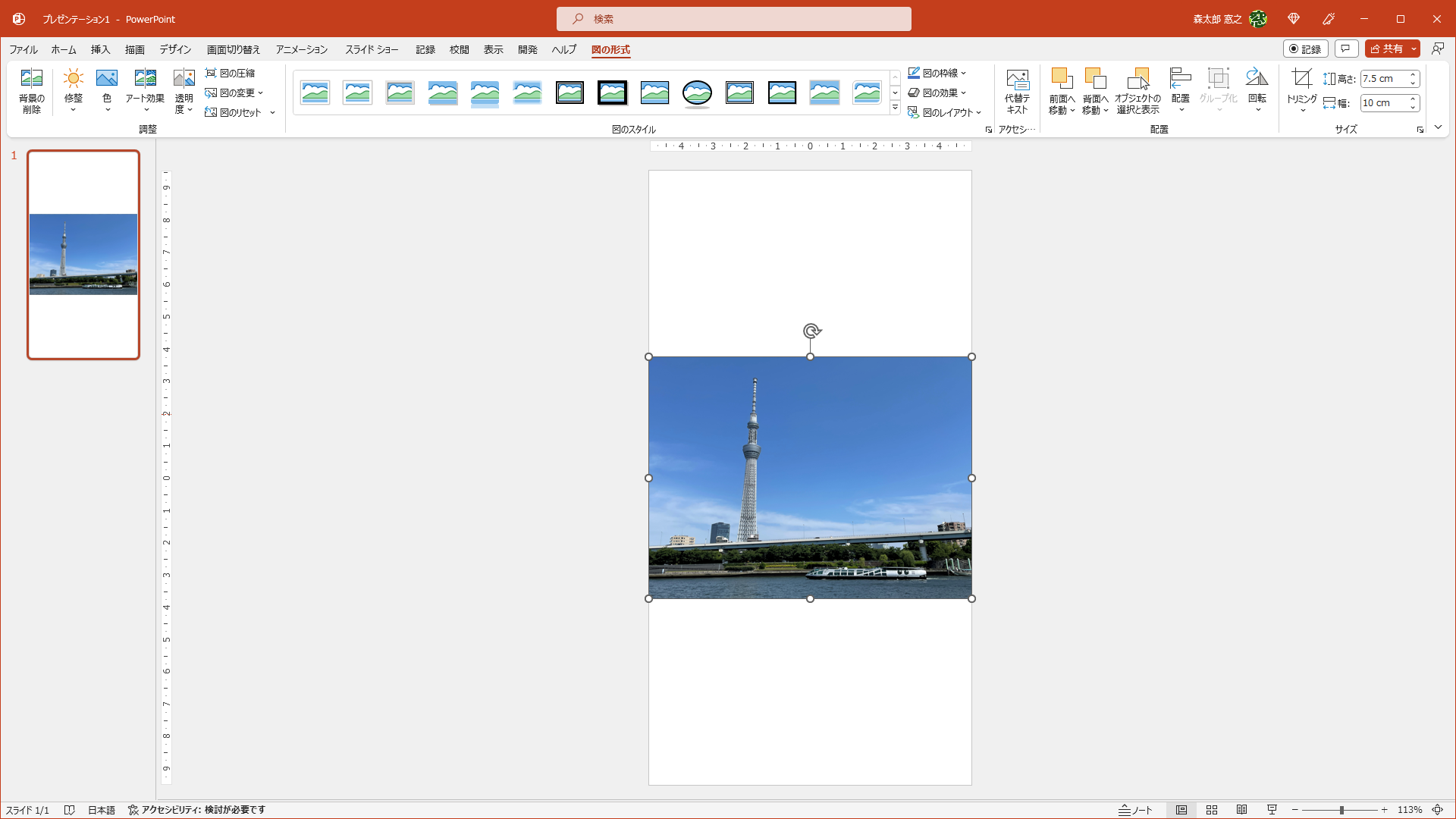Viewport: 1456px width, 819px height.
Task: Click the 共有 share button
Action: click(x=1387, y=49)
